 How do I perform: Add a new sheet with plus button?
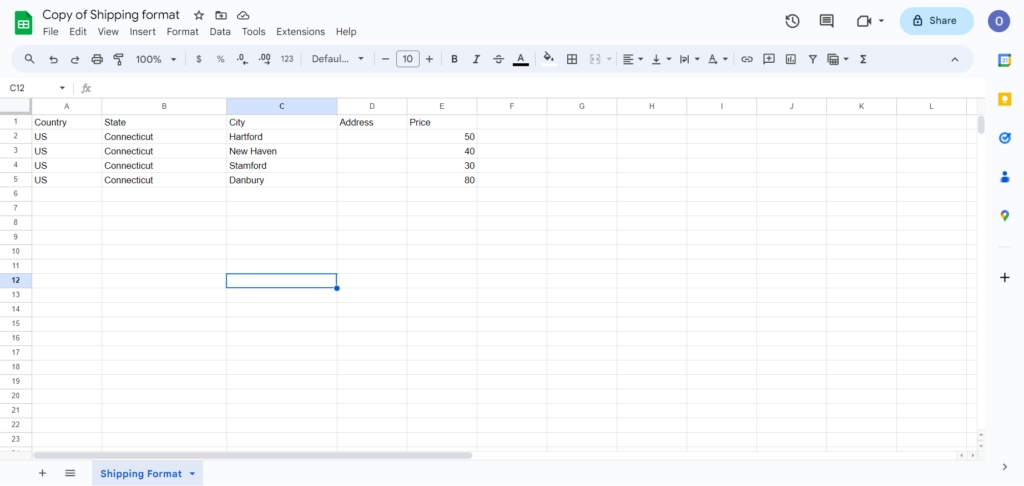[42, 473]
